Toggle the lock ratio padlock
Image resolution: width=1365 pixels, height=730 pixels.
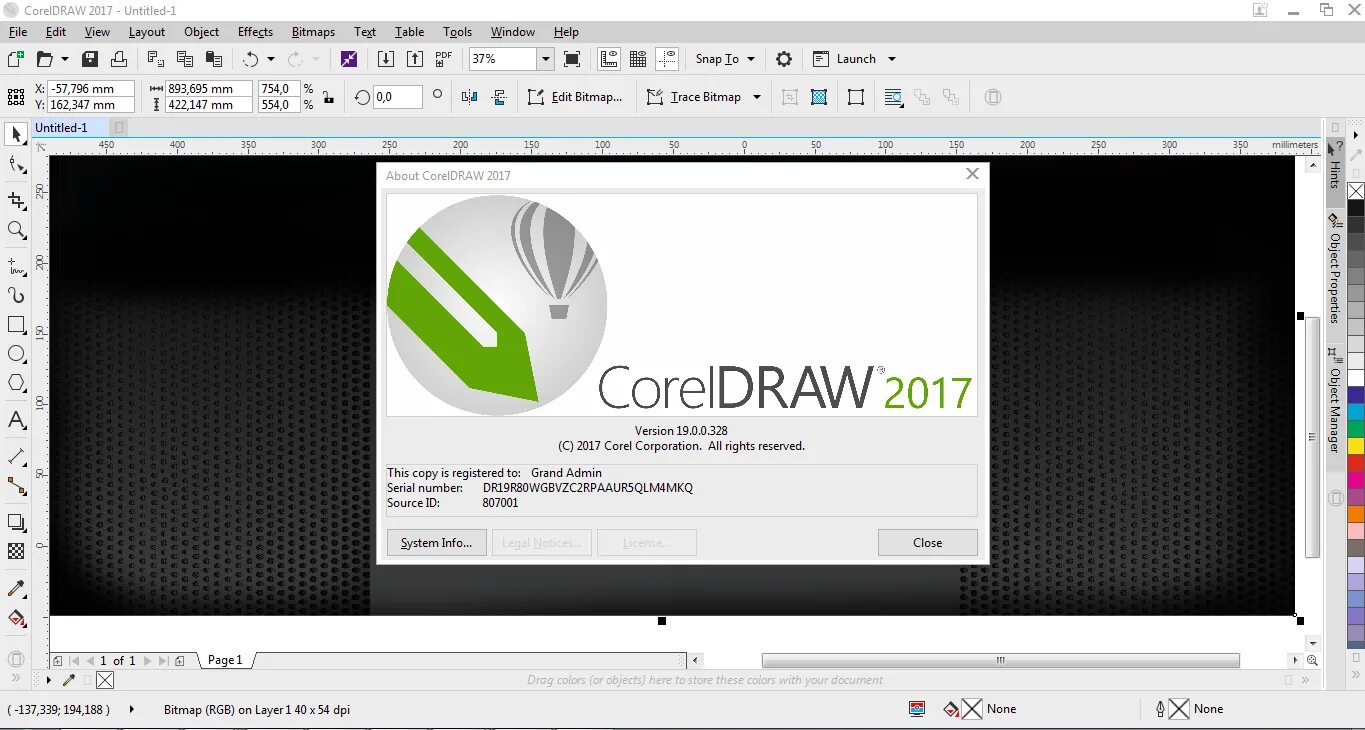[x=327, y=97]
